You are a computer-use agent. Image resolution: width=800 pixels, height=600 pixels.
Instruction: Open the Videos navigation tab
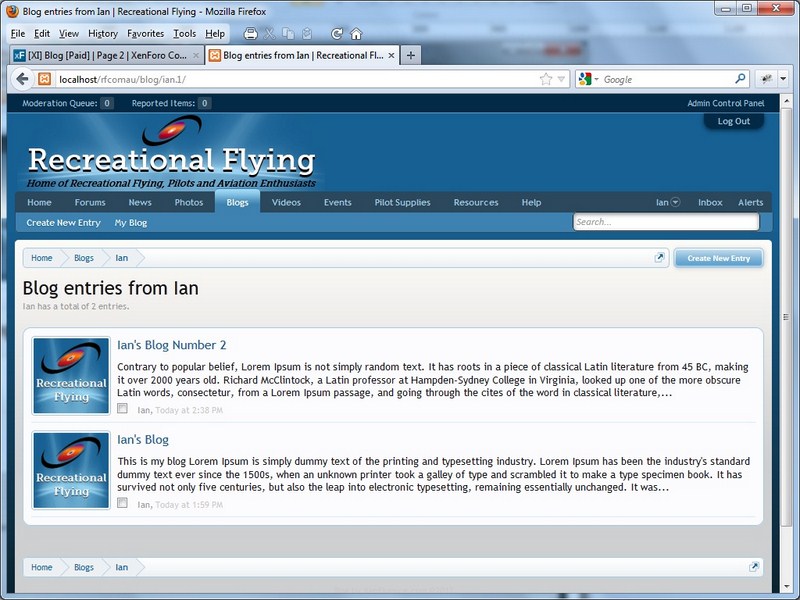coord(286,203)
